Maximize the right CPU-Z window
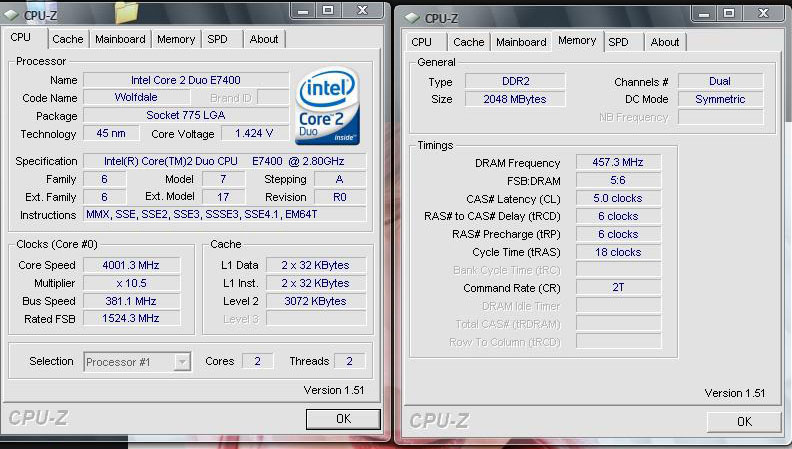The width and height of the screenshot is (792, 449). point(729,14)
